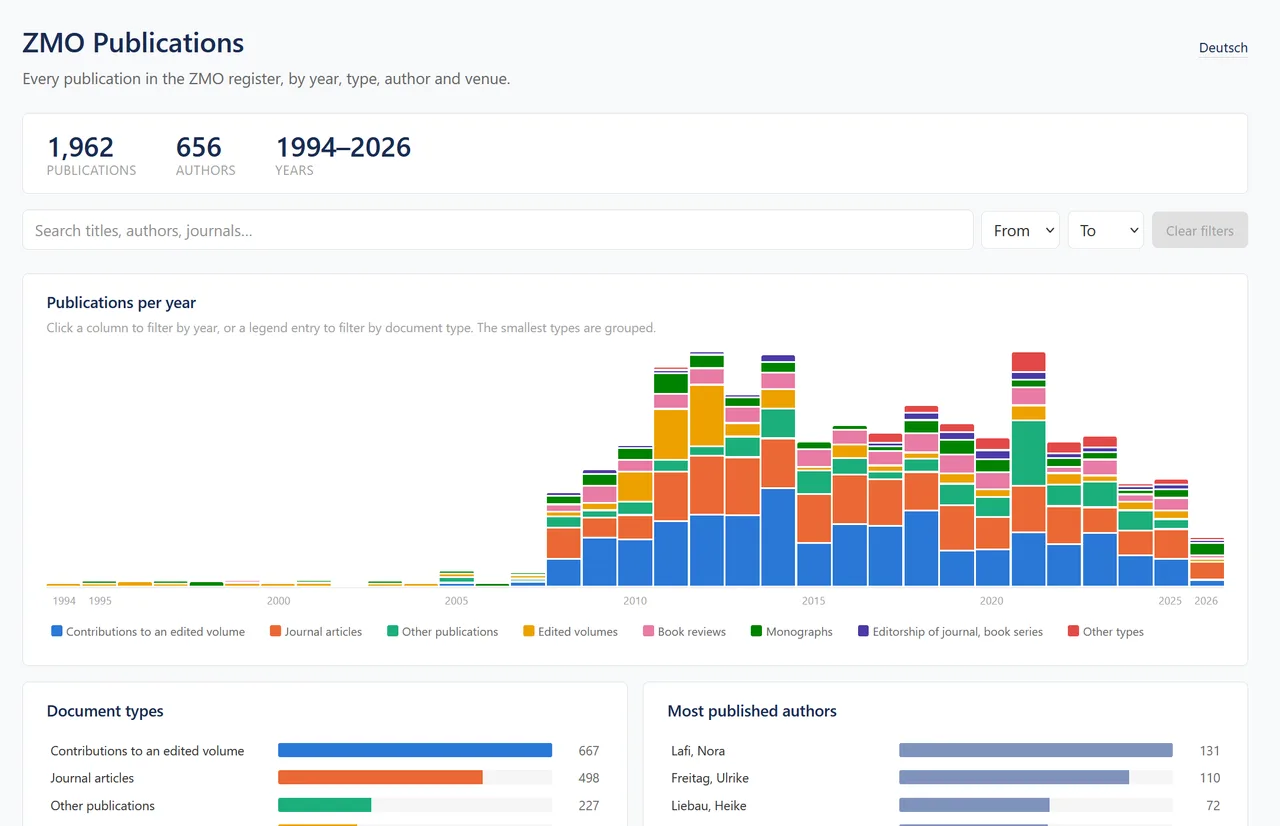Filter by Journal articles legend entry

point(316,632)
